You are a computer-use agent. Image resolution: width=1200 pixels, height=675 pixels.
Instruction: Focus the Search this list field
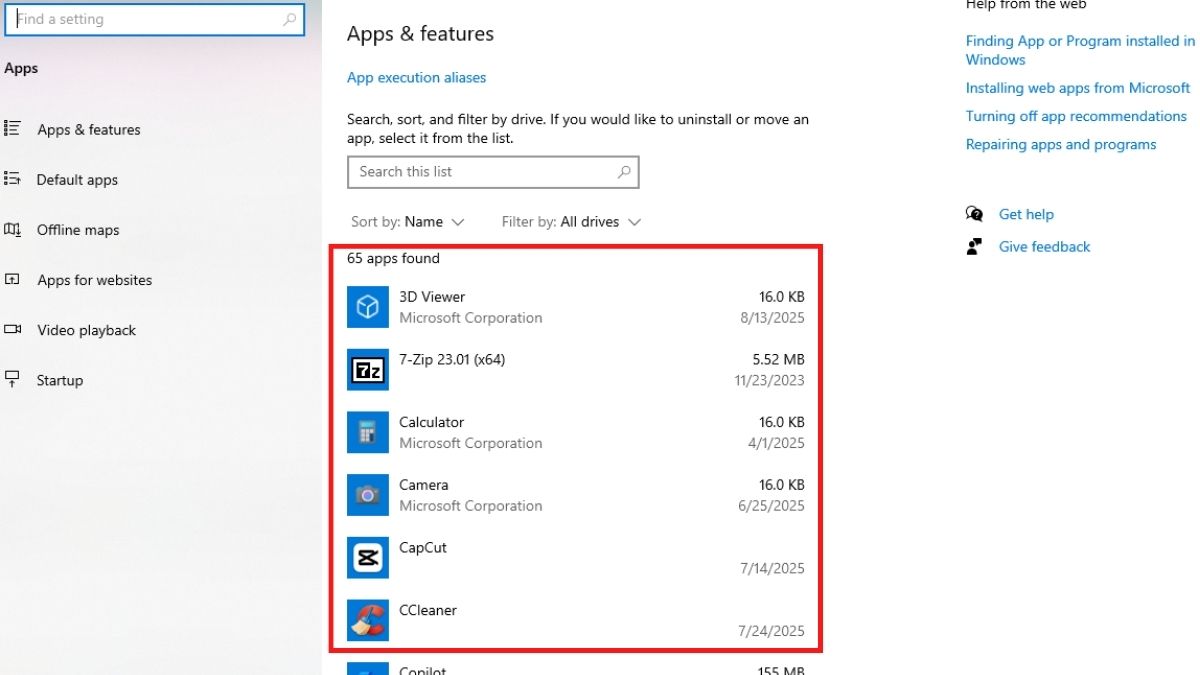493,172
